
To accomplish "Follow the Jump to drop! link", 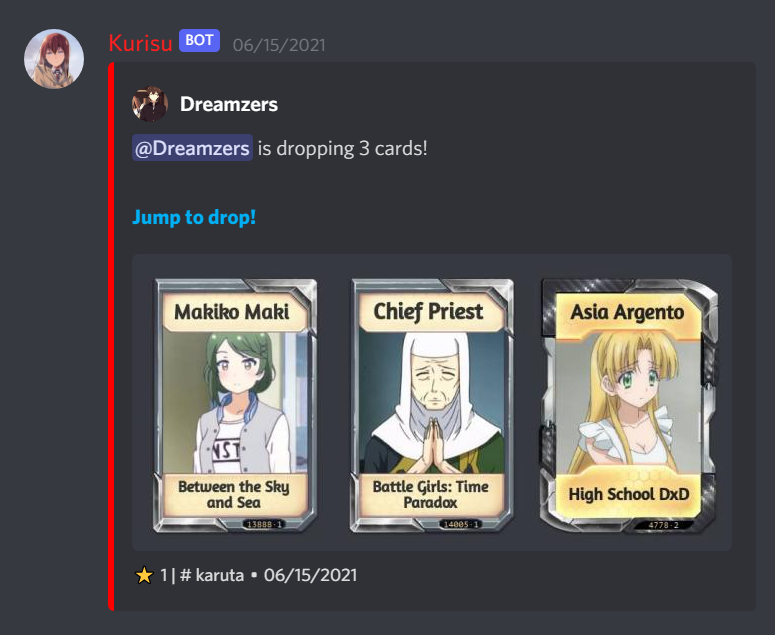I will (x=194, y=217).
